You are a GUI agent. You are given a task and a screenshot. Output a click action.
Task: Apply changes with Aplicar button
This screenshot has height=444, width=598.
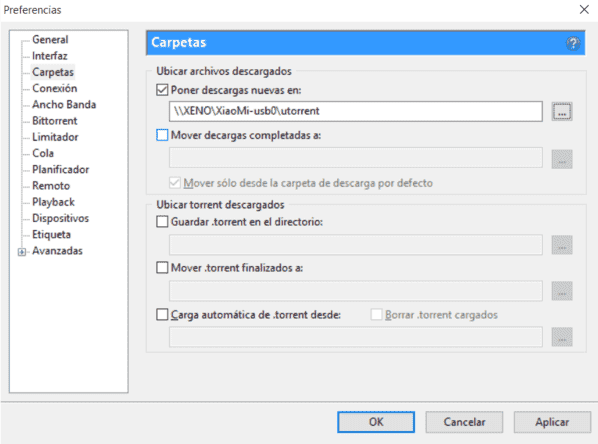pos(552,422)
